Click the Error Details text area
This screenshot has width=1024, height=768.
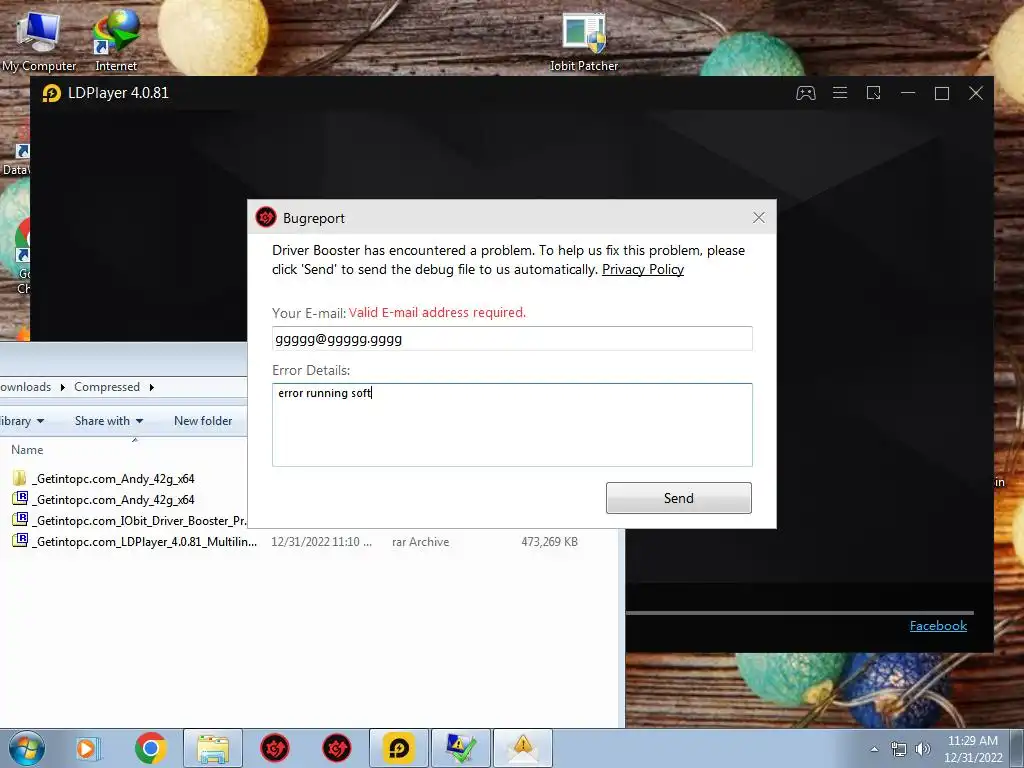(512, 425)
